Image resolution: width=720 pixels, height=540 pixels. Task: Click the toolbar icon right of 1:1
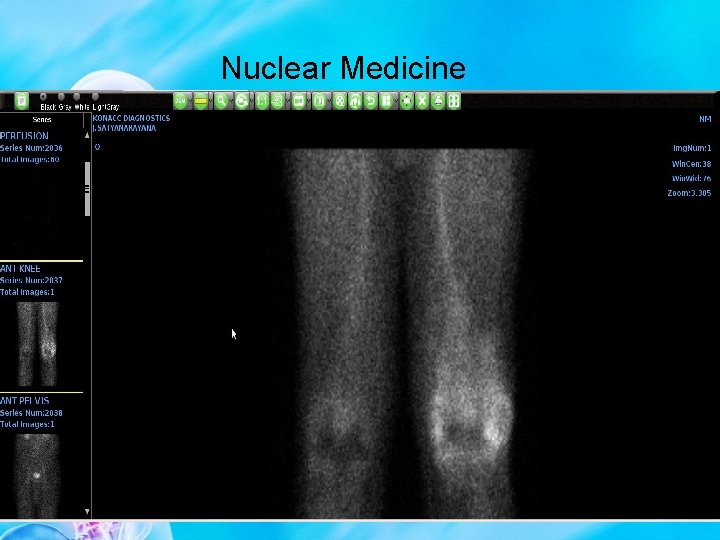278,101
